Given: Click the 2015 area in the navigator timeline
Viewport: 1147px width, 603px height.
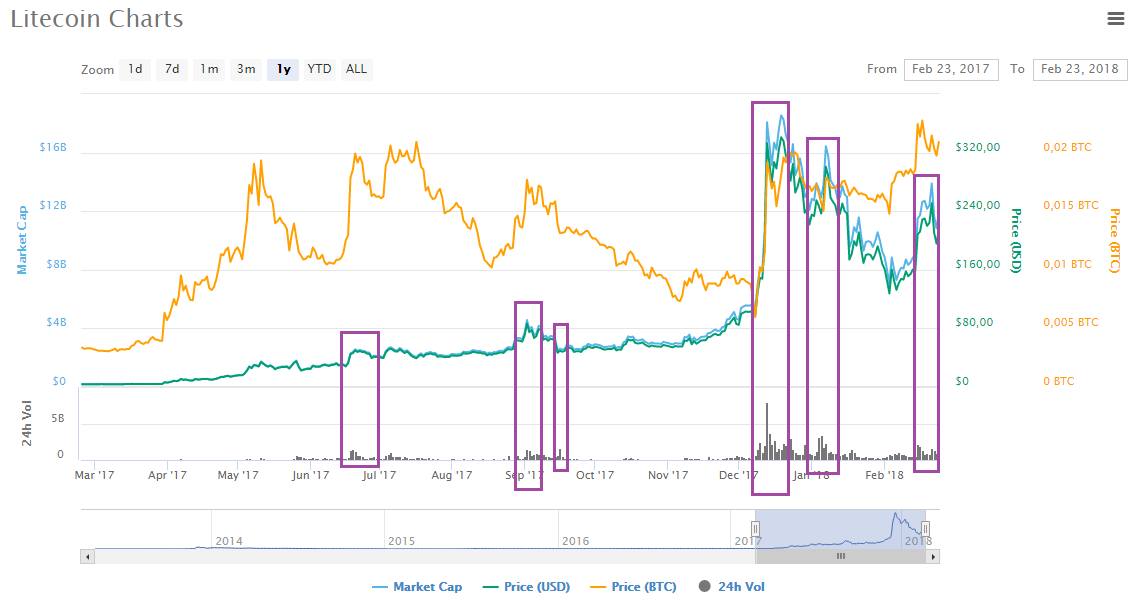Looking at the screenshot, I should [402, 541].
